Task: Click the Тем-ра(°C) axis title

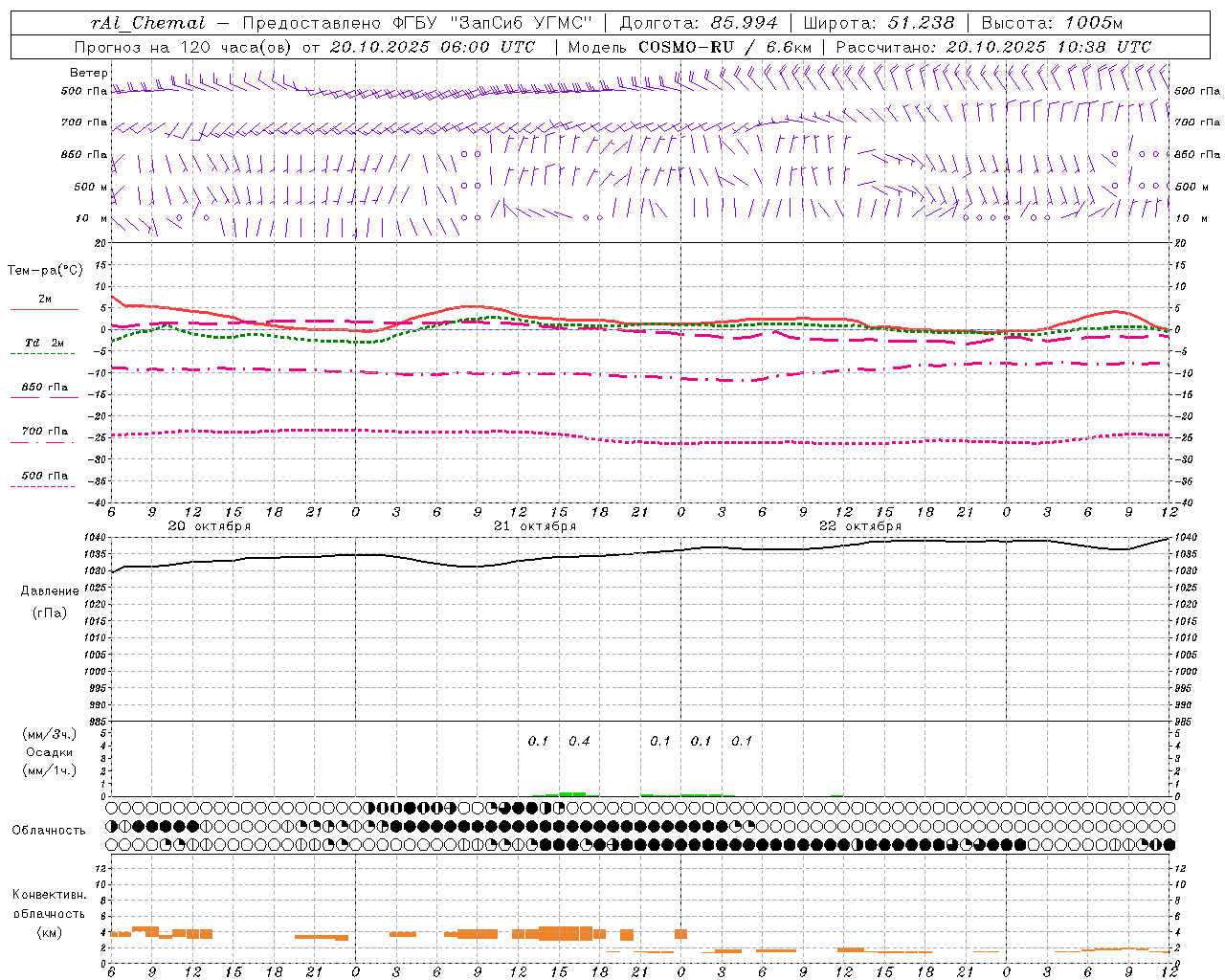Action: 45,271
